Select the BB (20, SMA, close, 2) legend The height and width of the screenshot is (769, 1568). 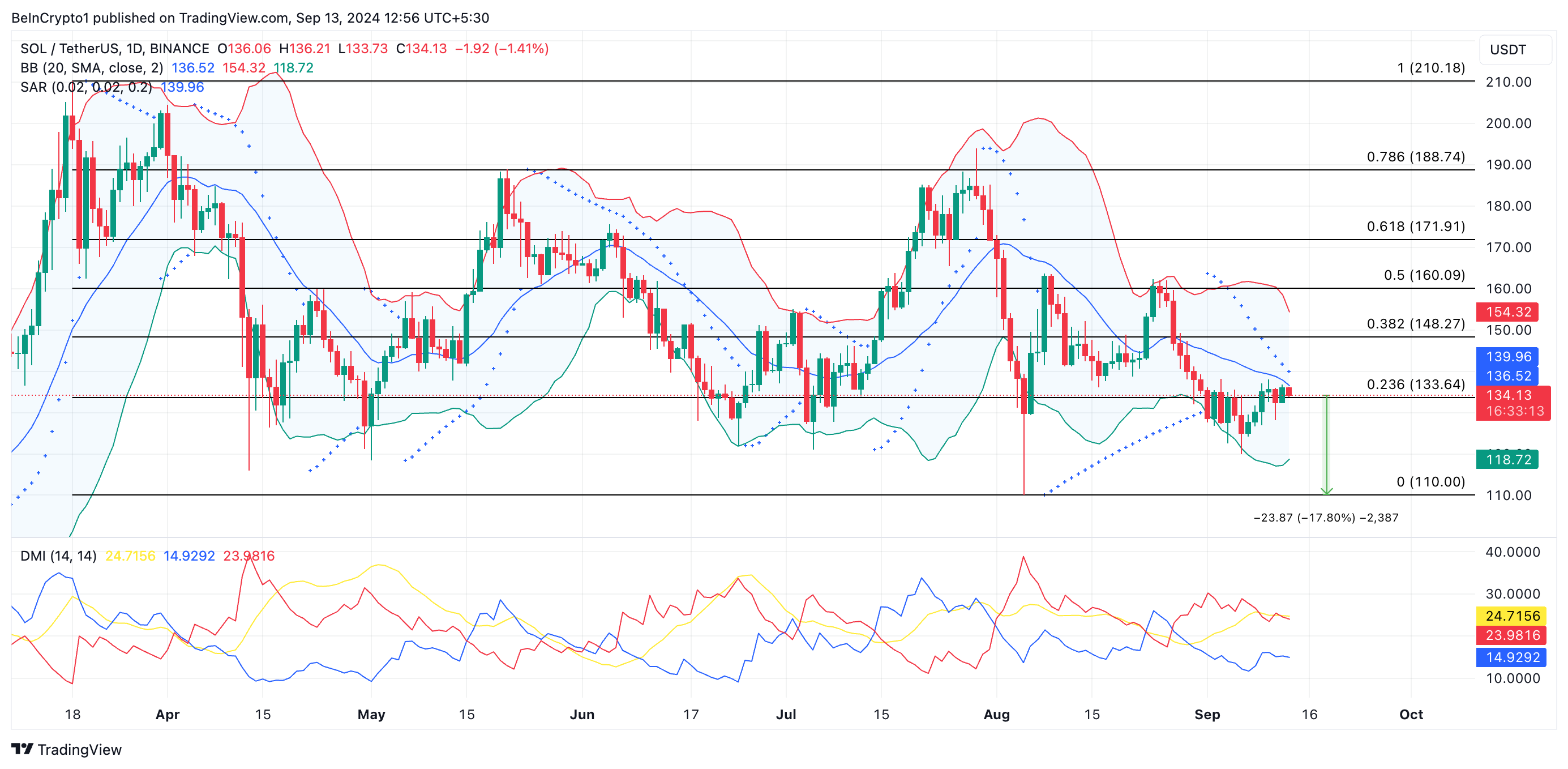[91, 67]
